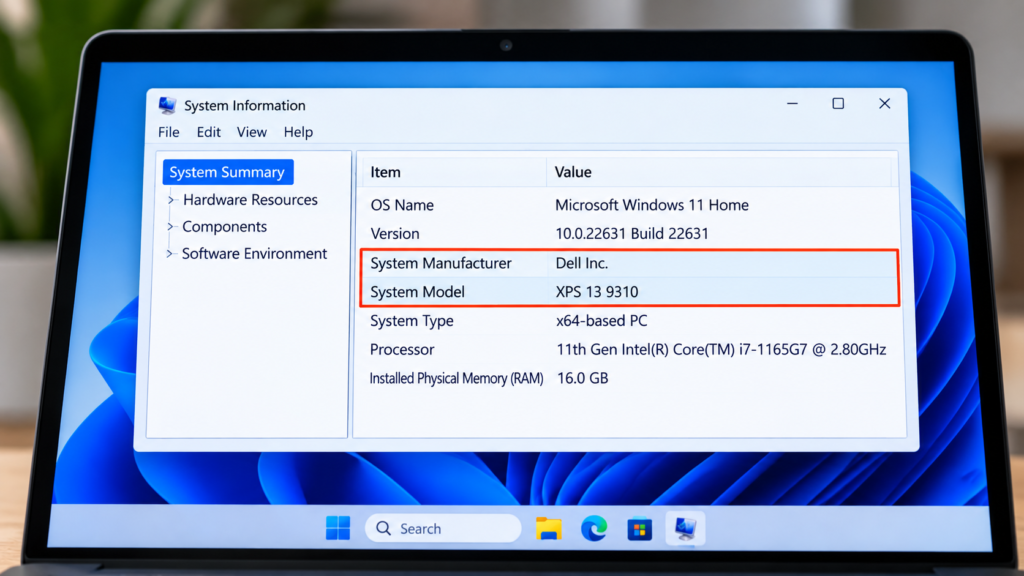Select the Software Environment tree item
Screen dimensions: 1024x576
(254, 253)
